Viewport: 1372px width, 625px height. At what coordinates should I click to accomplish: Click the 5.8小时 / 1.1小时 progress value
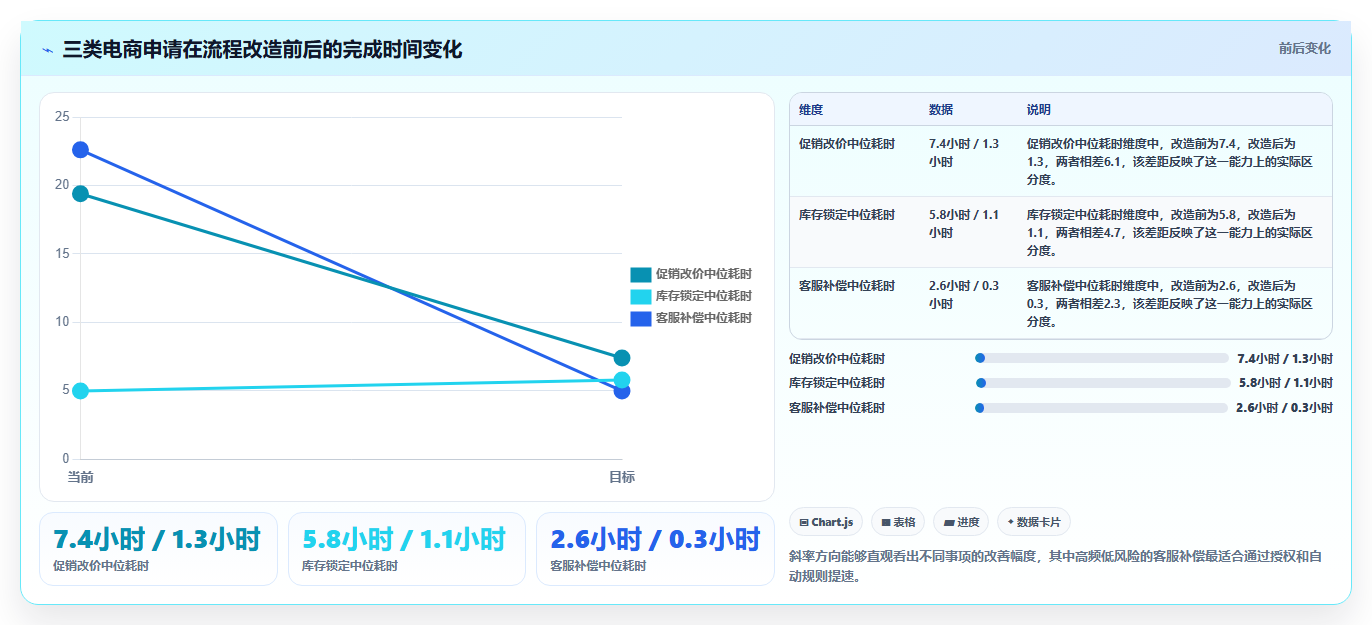(x=1286, y=383)
